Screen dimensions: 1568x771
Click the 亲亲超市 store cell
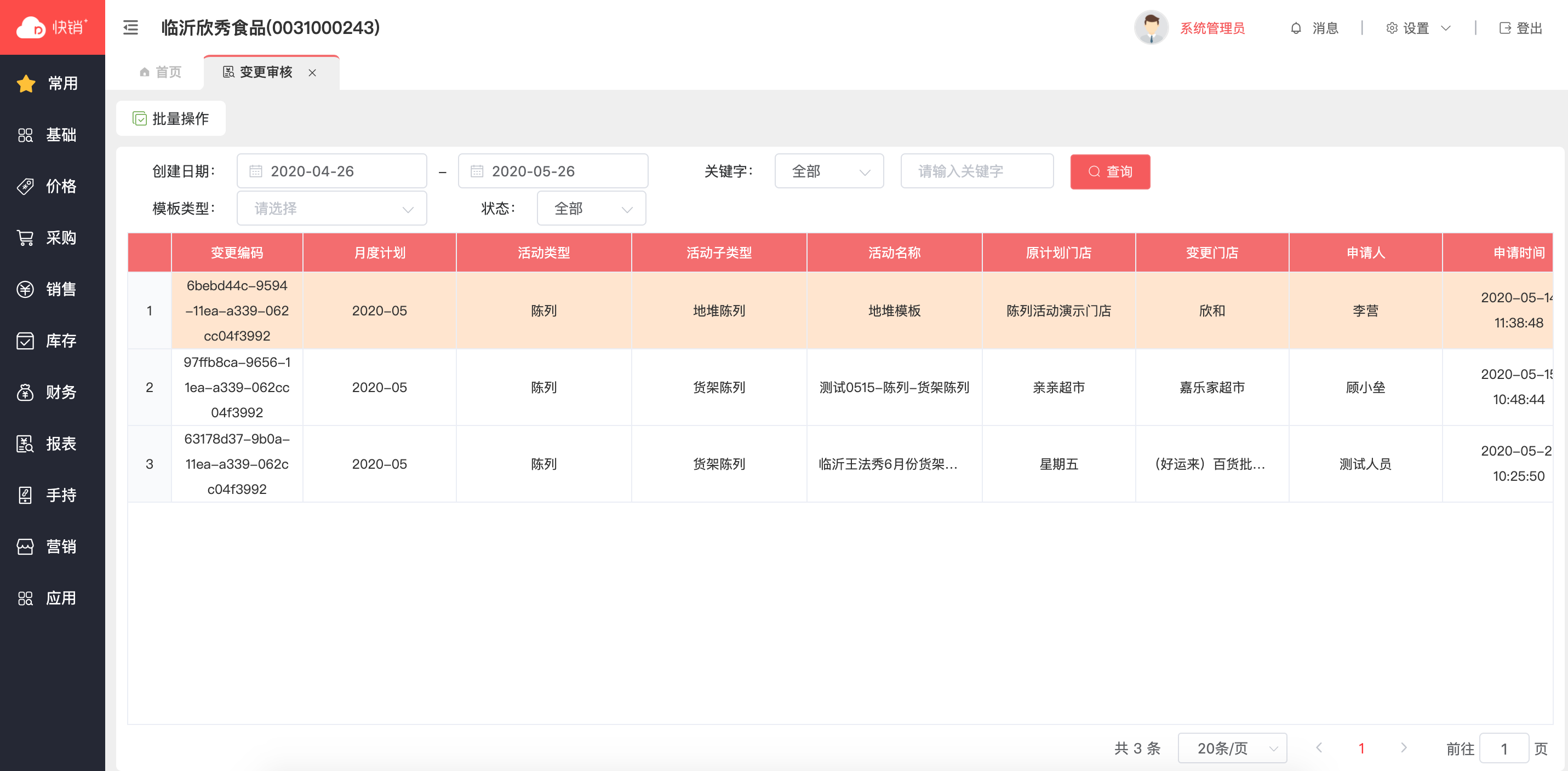pos(1058,387)
